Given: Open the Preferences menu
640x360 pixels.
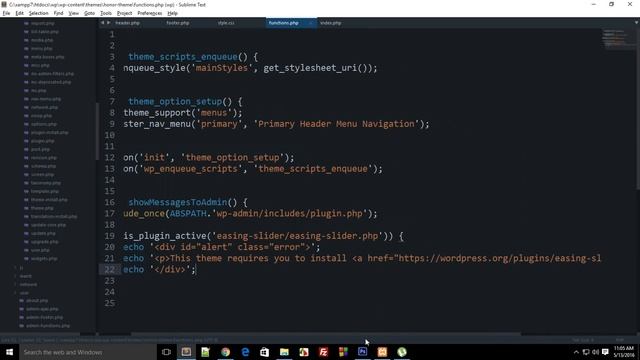Looking at the screenshot, I should coord(149,13).
